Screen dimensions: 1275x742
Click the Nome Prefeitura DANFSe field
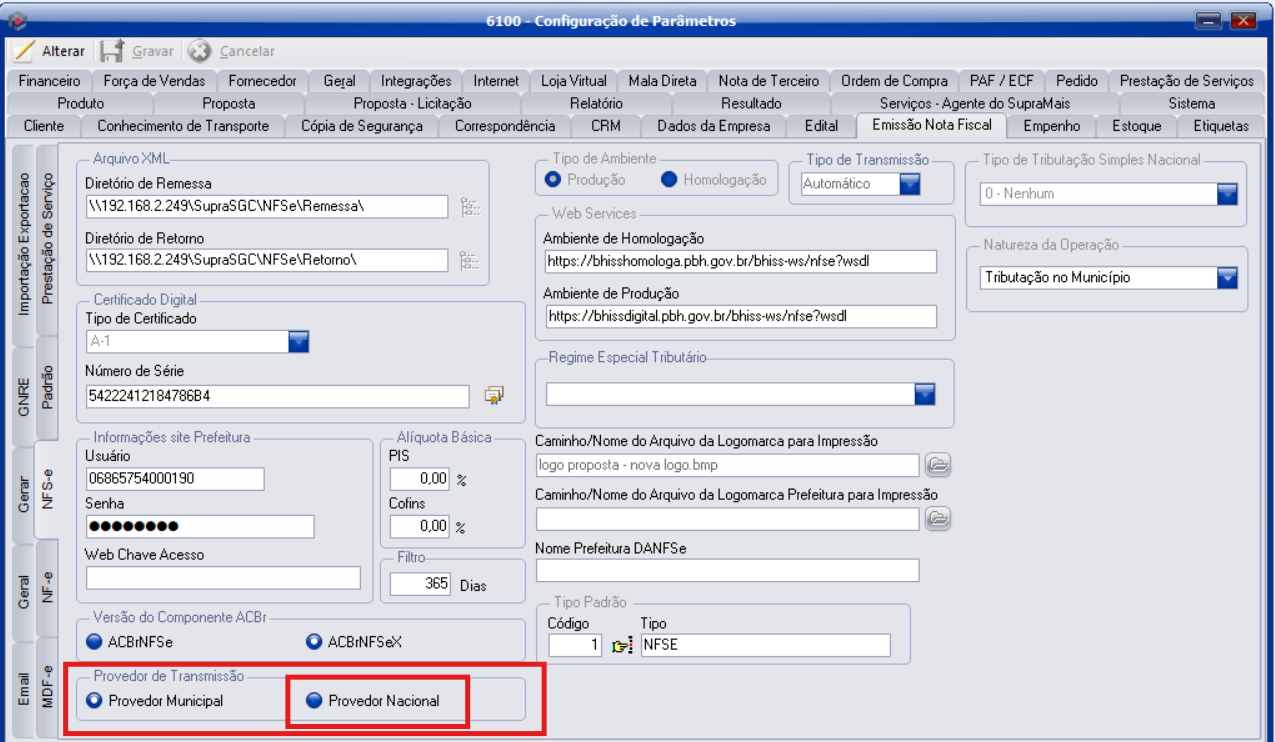click(727, 570)
